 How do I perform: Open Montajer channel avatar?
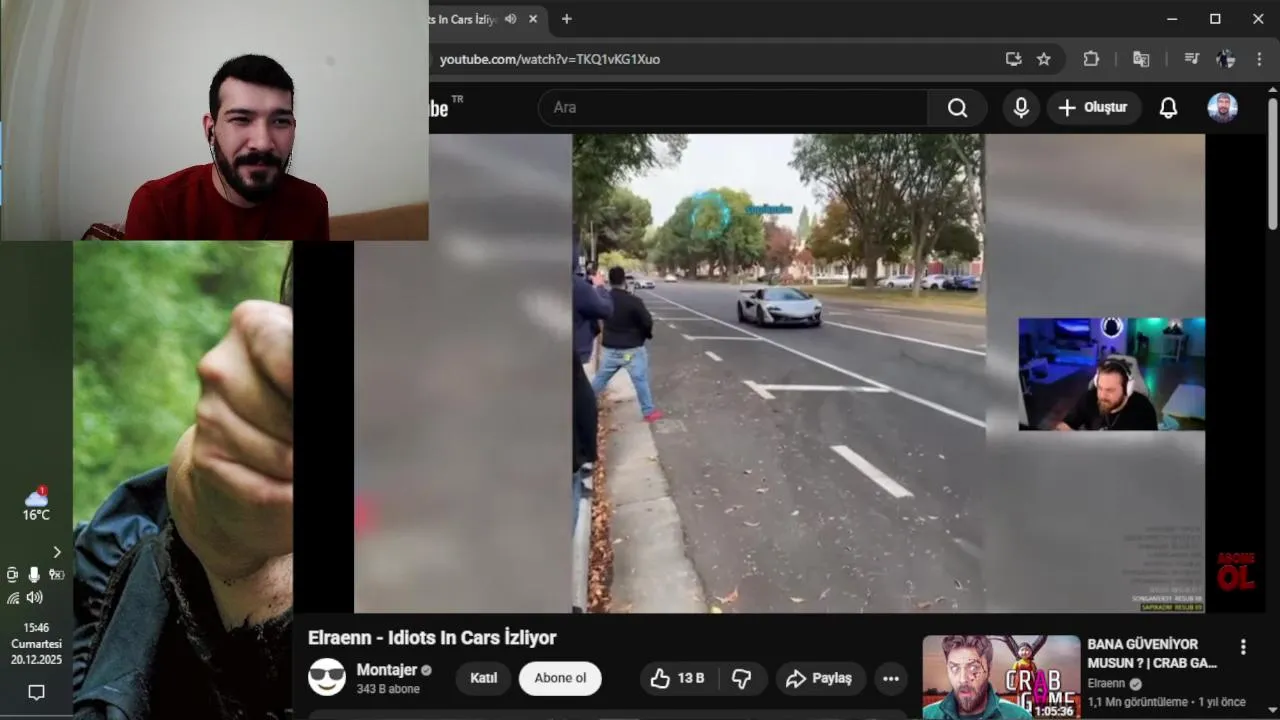327,677
